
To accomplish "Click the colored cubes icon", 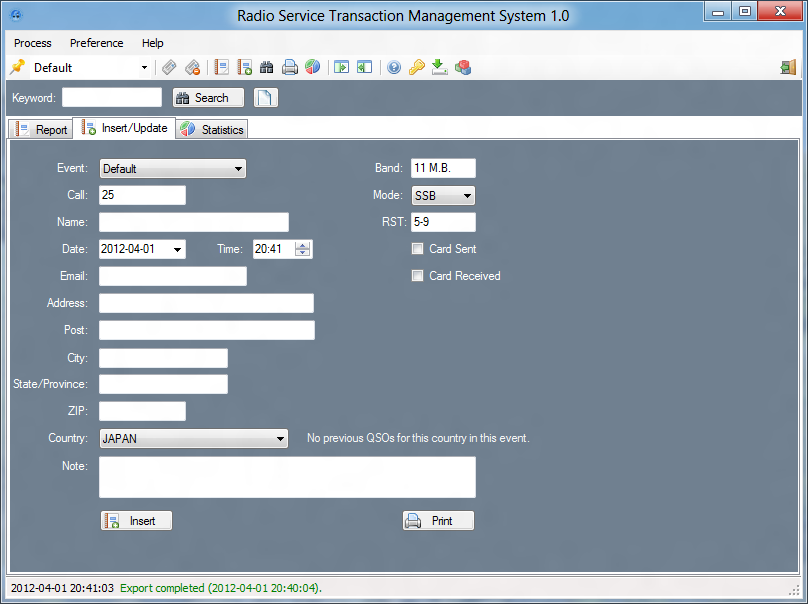I will pyautogui.click(x=463, y=68).
